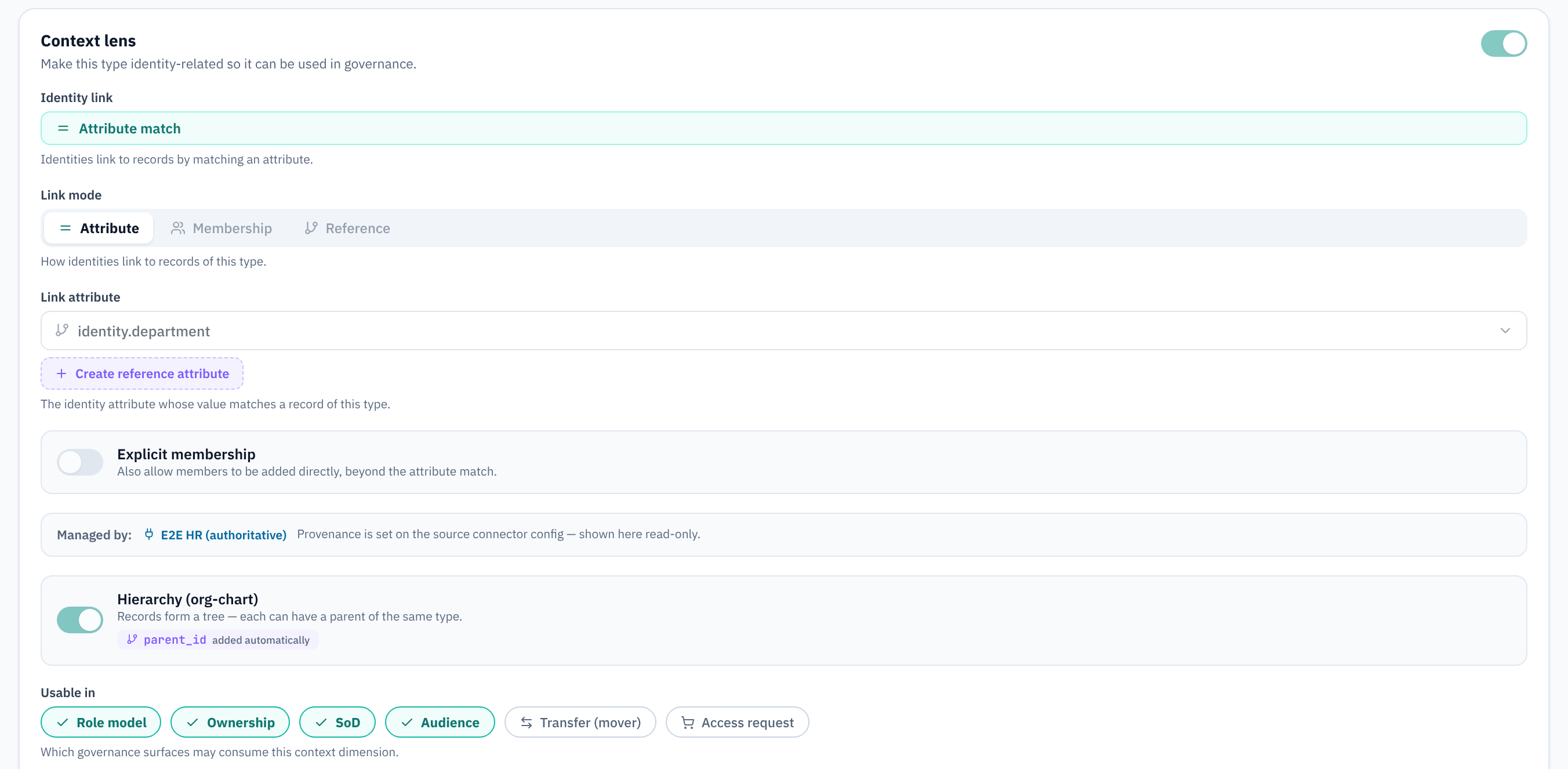Click the plug icon next to E2E HR
Image resolution: width=1568 pixels, height=769 pixels.
tap(149, 534)
